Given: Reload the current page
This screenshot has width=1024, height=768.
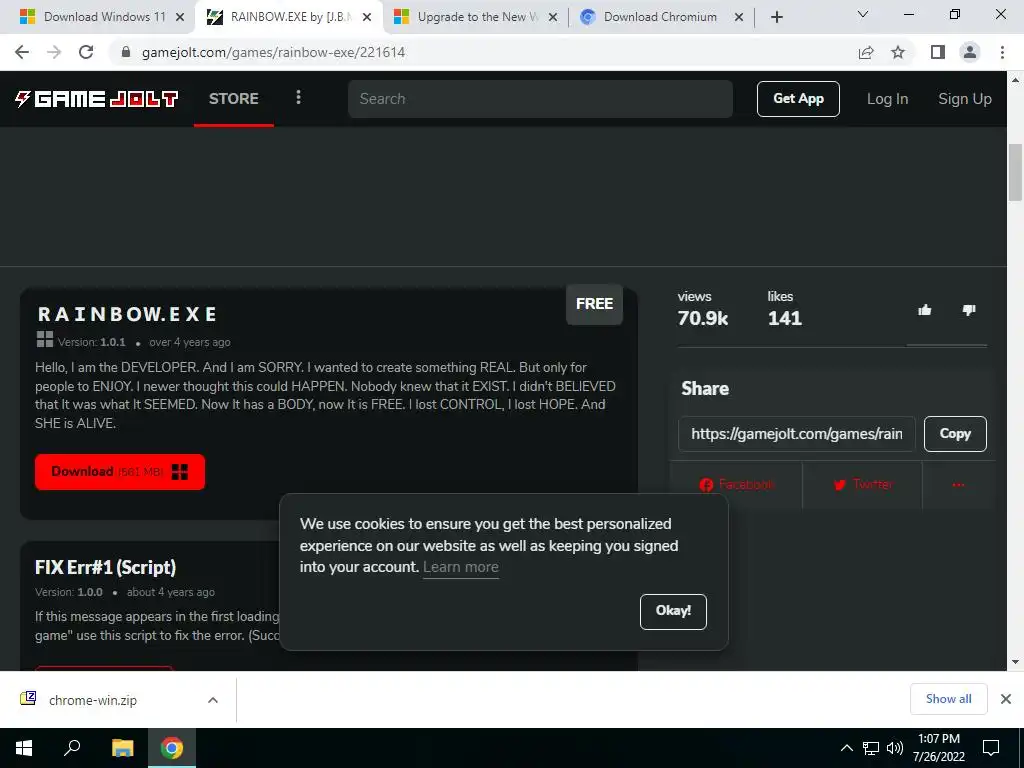Looking at the screenshot, I should click(86, 52).
